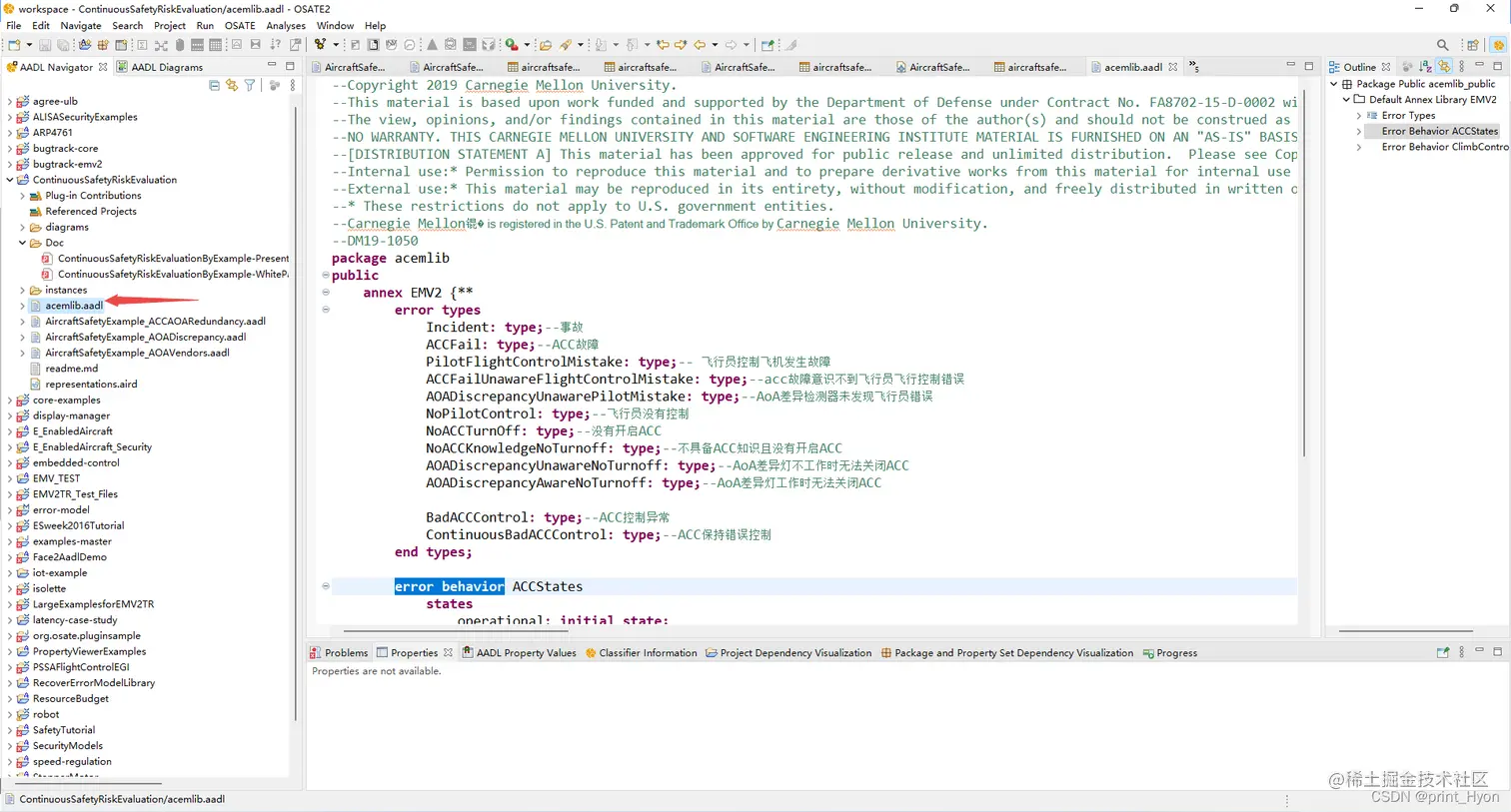Image resolution: width=1511 pixels, height=812 pixels.
Task: Click the New wizard toolbar icon
Action: (14, 45)
